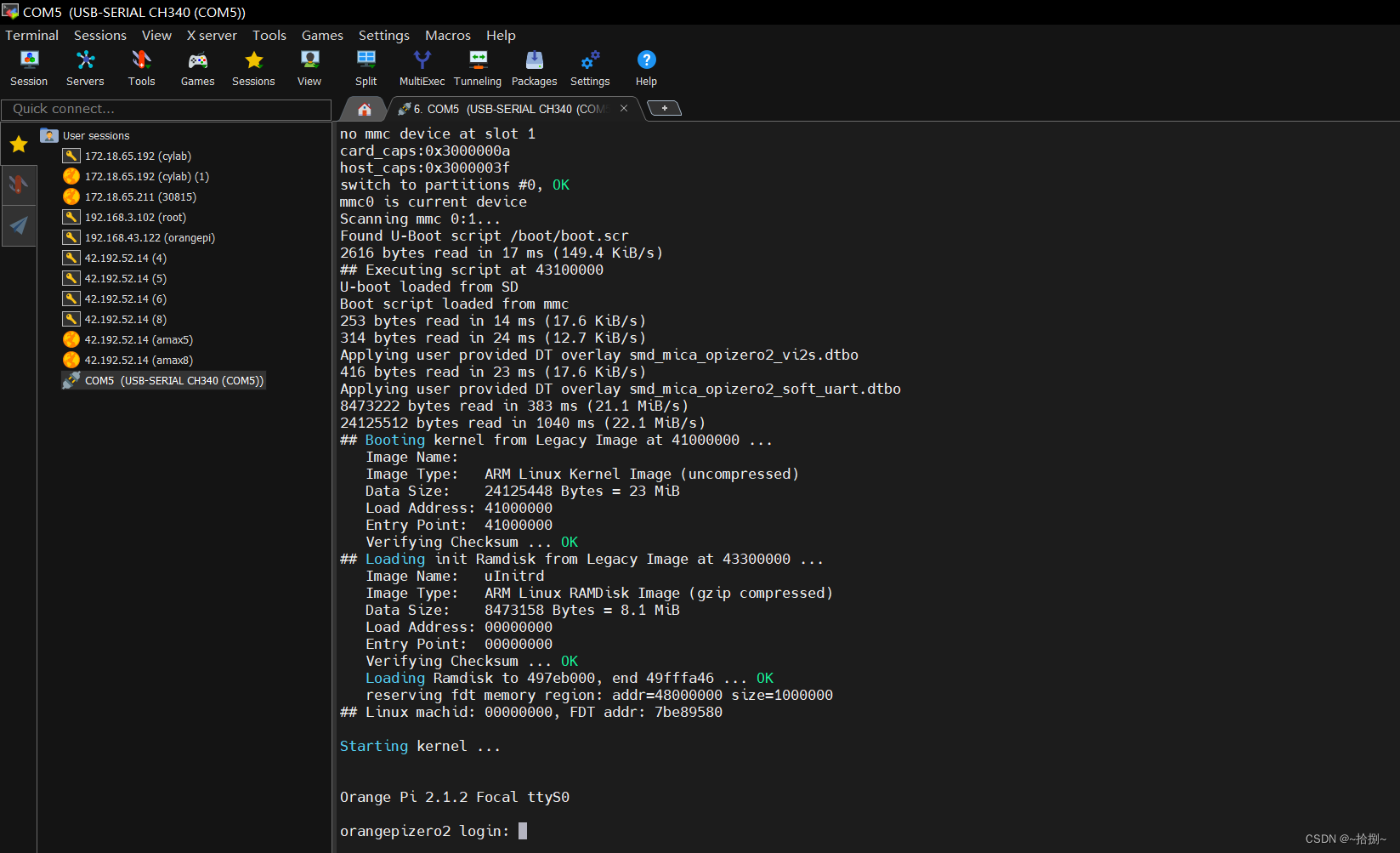Screen dimensions: 1400x853
Task: Select the star Sessions sidebar tab
Action: (19, 145)
